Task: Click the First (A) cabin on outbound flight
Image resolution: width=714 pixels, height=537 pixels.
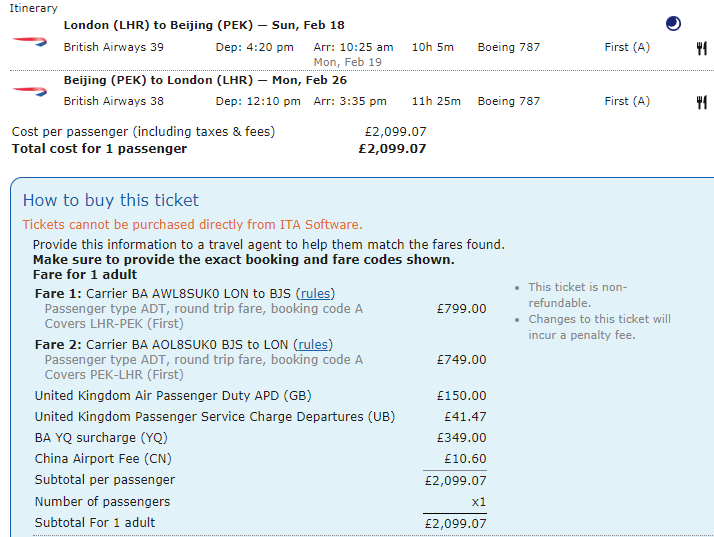Action: (x=627, y=47)
